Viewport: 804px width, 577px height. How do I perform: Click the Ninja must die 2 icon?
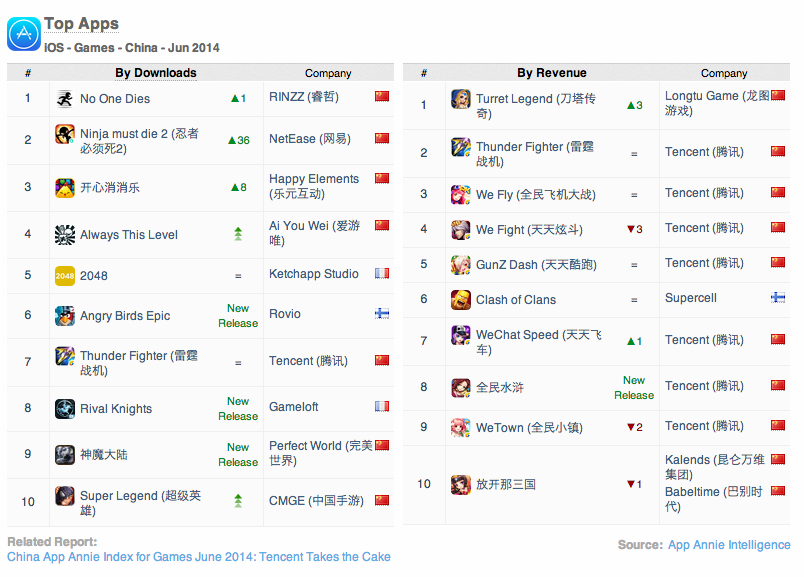(65, 134)
